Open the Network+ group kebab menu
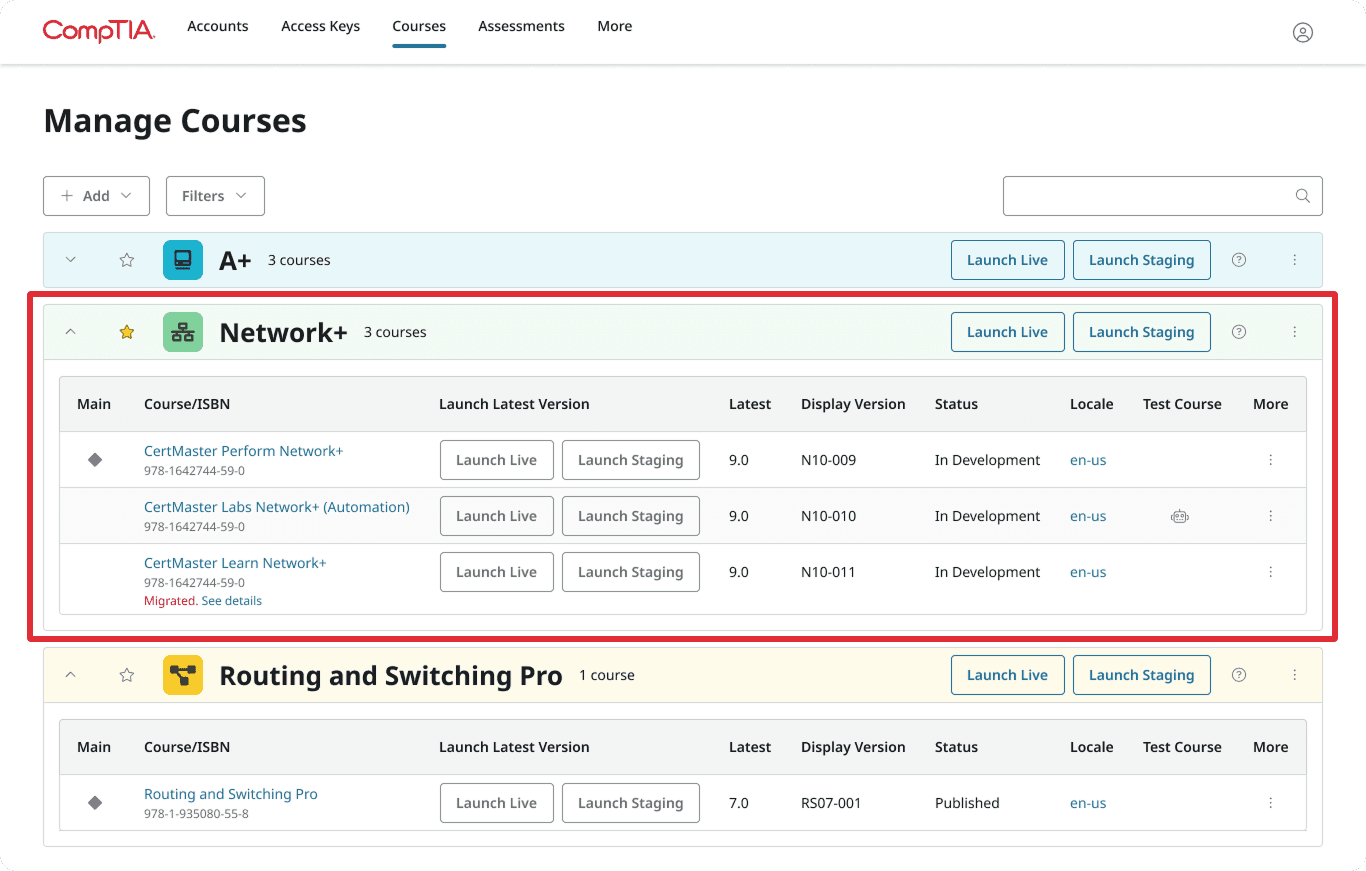1366x871 pixels. [1294, 332]
